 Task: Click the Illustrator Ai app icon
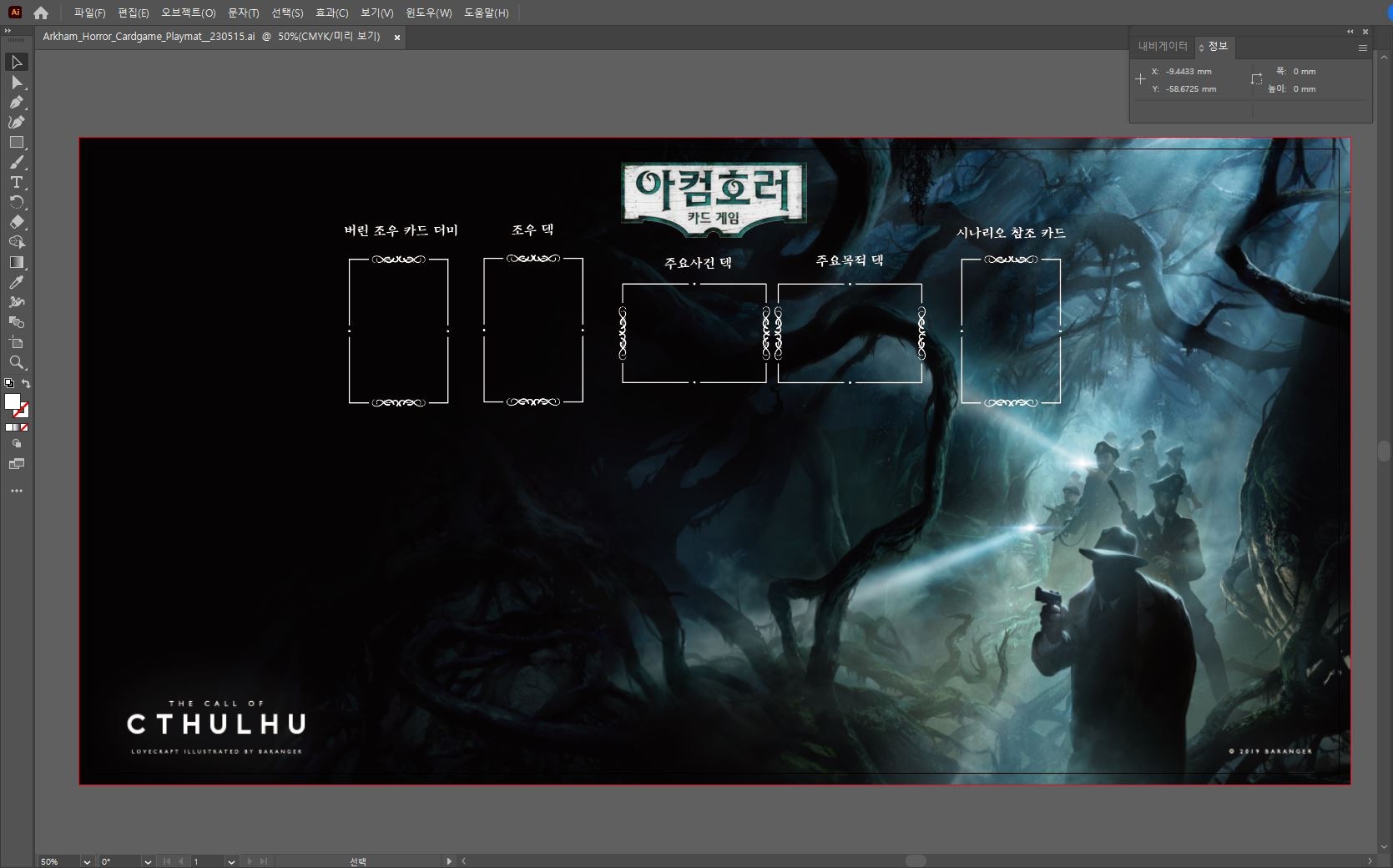click(x=15, y=13)
